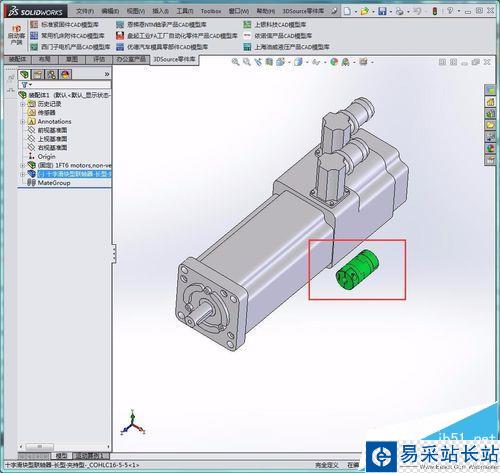Open the ConfigurationManager tab
Viewport: 500px width, 473px height.
[52, 74]
